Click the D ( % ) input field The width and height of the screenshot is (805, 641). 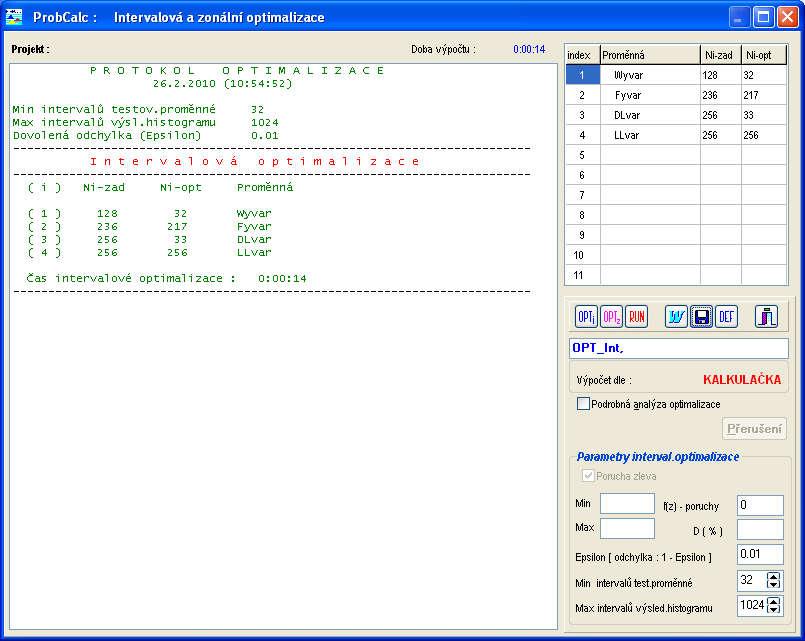coord(760,530)
